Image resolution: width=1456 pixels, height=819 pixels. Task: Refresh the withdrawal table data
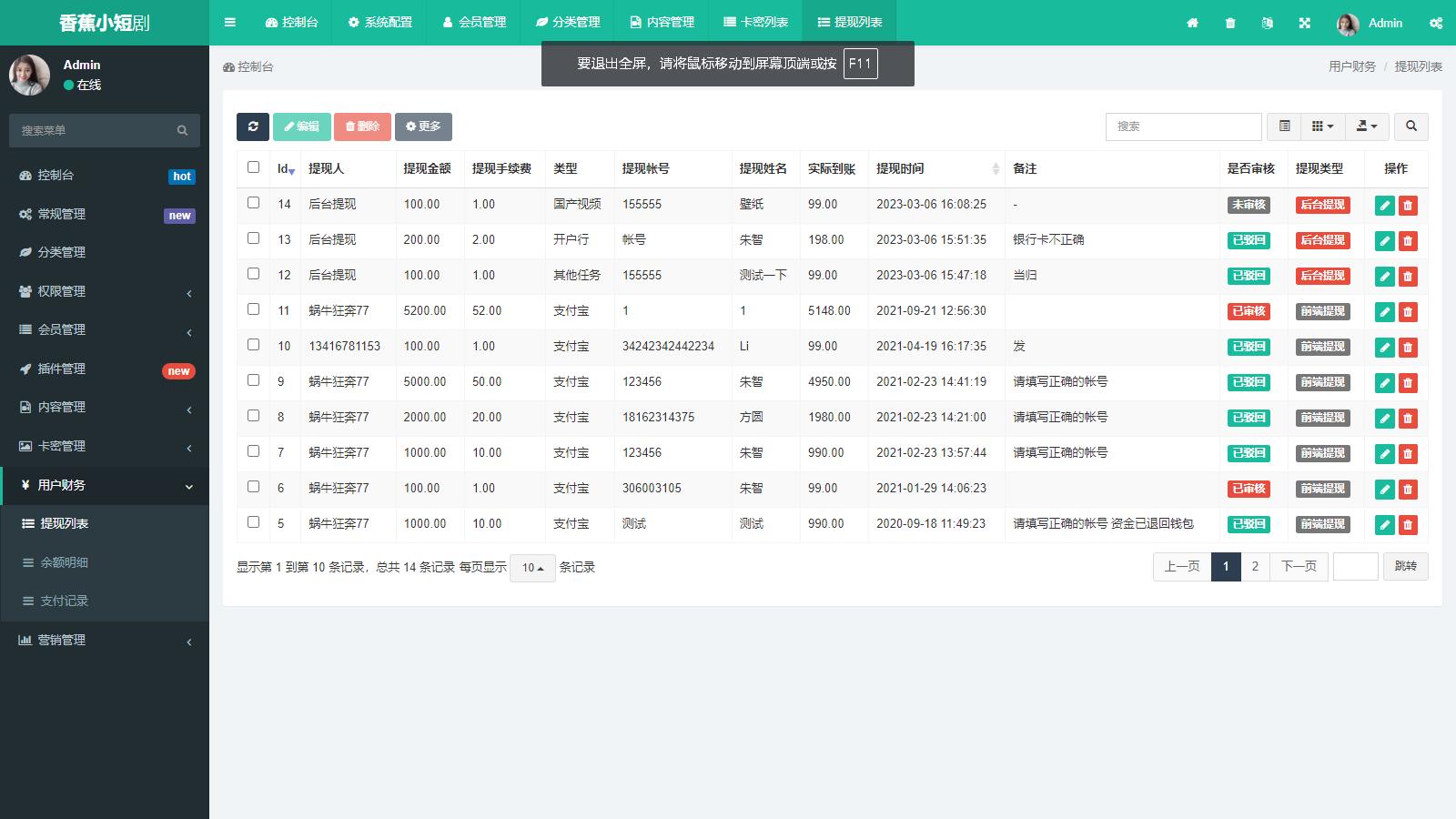(252, 126)
